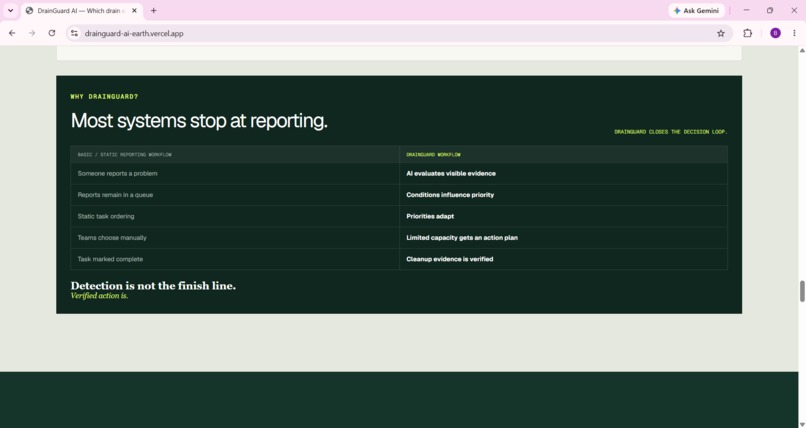The height and width of the screenshot is (428, 806).
Task: Open Chrome three-dot menu
Action: click(794, 33)
